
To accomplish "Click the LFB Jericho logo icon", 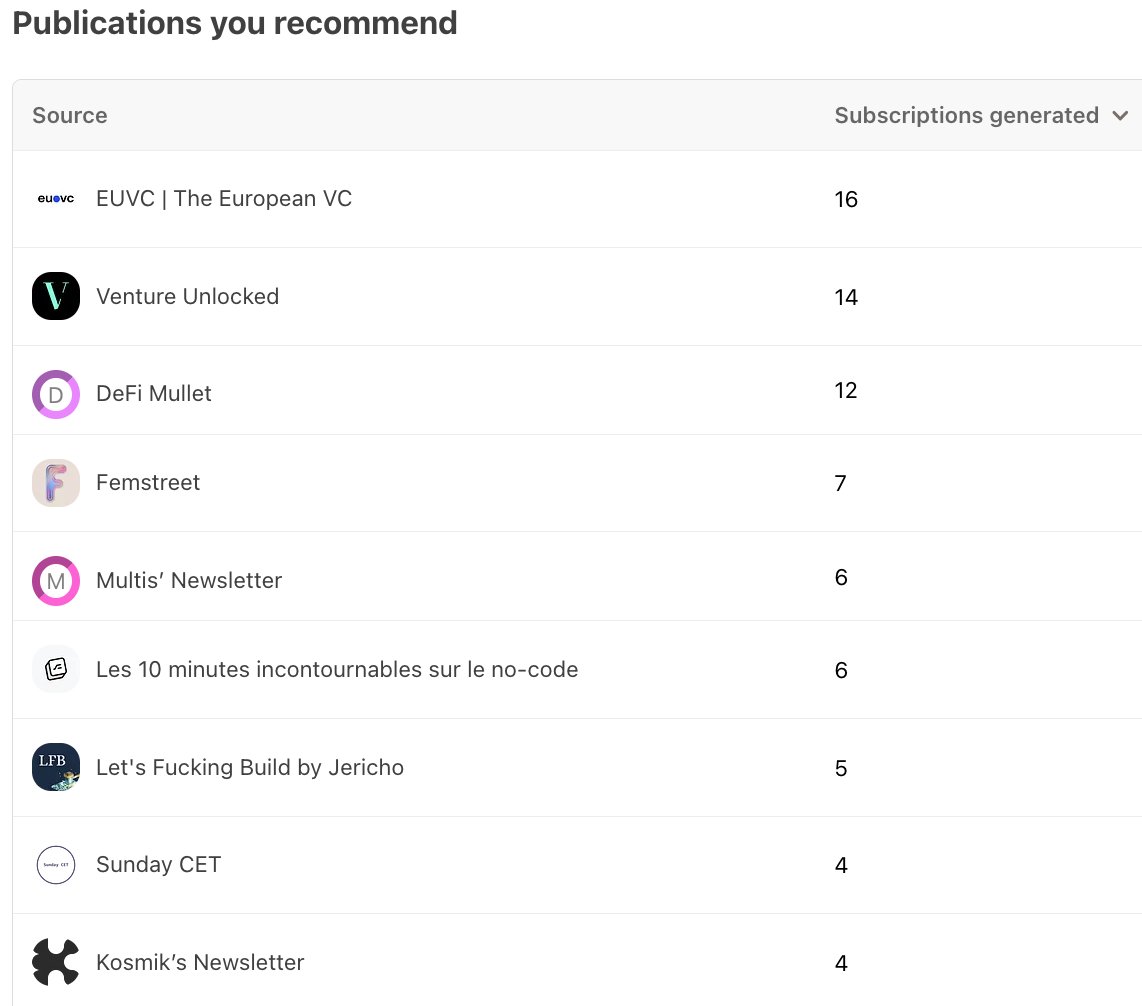I will click(x=56, y=767).
